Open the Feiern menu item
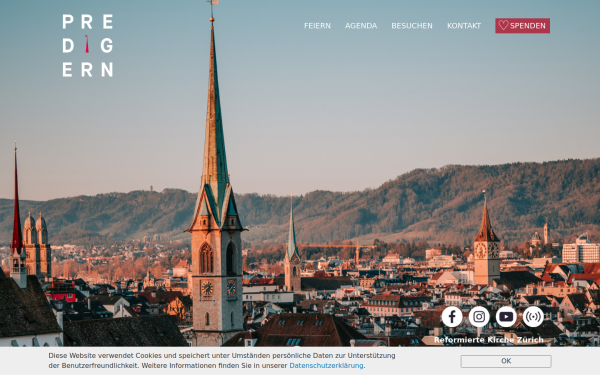 (x=317, y=26)
